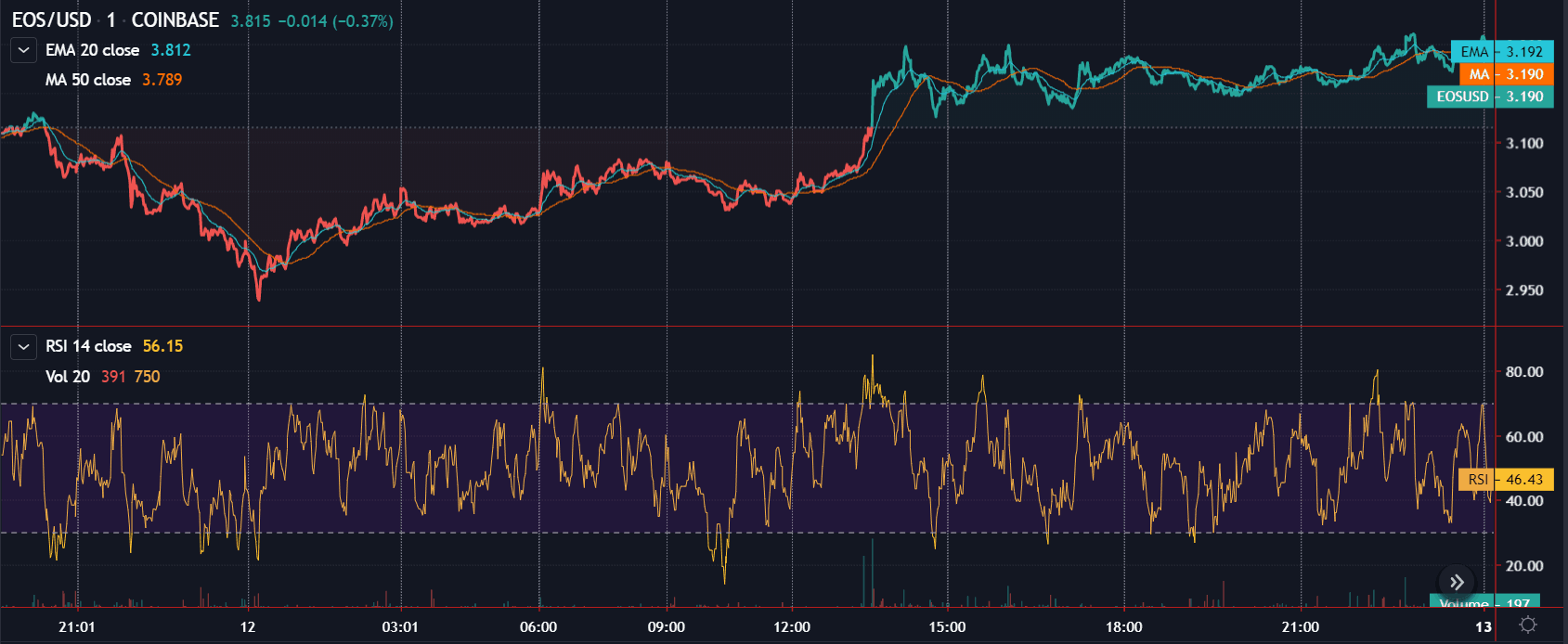Image resolution: width=1568 pixels, height=644 pixels.
Task: Click the EOSUSD 3.190 price tag
Action: [x=1490, y=97]
